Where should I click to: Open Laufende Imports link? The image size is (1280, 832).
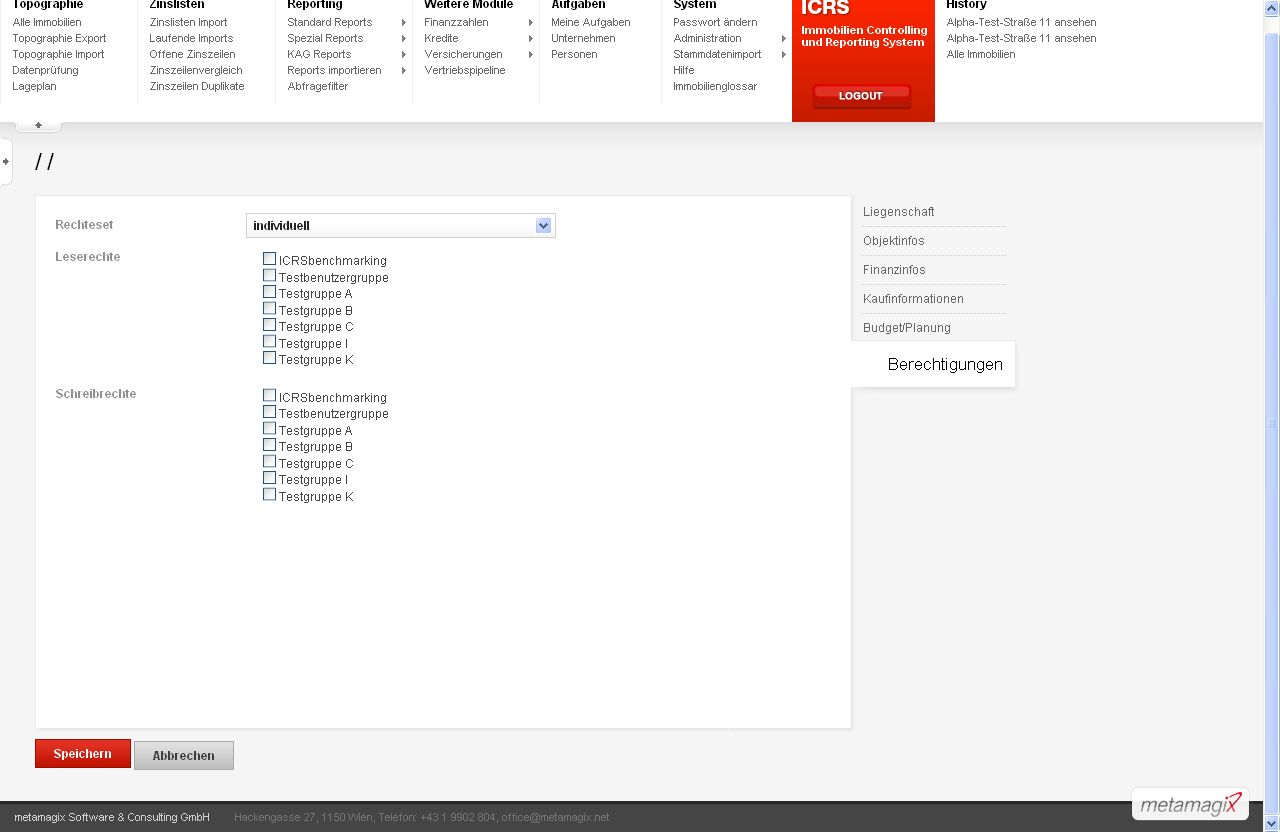(191, 38)
